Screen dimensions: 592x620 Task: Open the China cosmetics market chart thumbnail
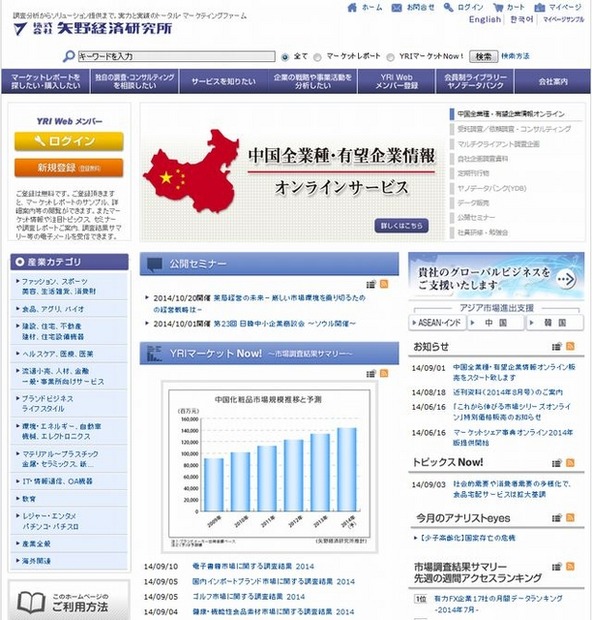click(269, 467)
